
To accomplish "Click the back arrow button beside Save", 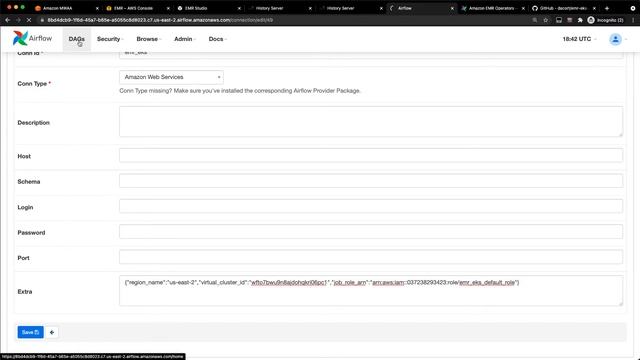I will point(52,332).
